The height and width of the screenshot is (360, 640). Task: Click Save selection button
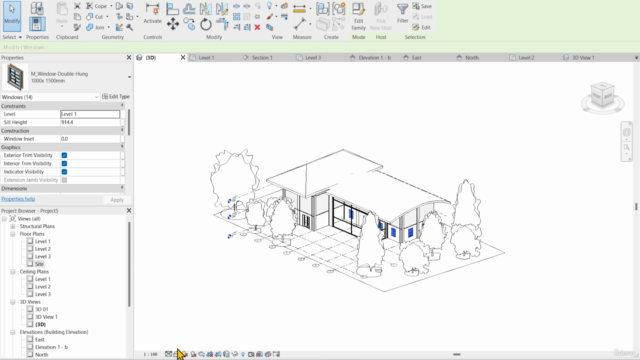coord(422,6)
